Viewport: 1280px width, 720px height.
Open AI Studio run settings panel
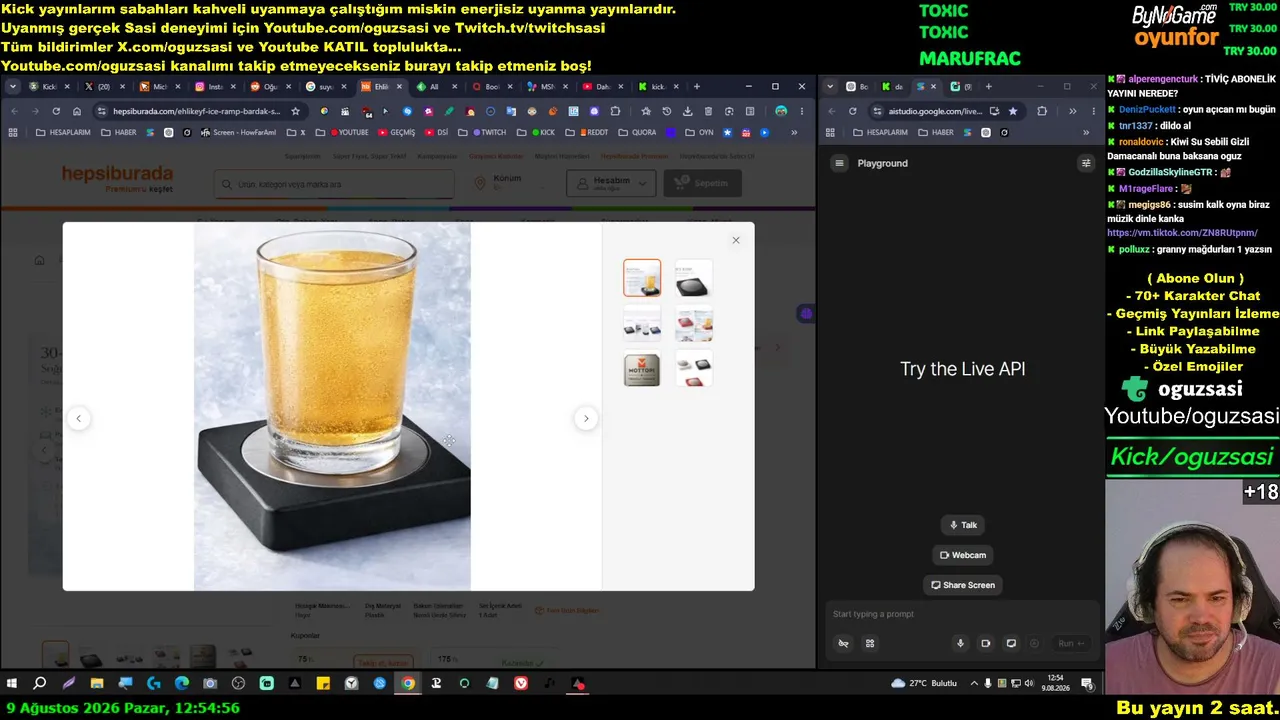click(1086, 163)
